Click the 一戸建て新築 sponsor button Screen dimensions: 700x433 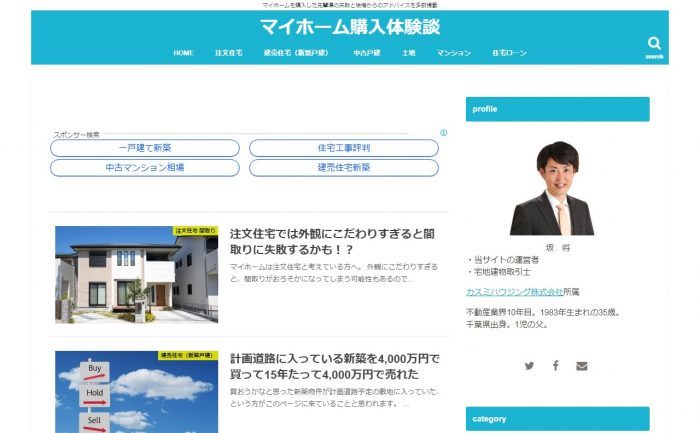click(x=145, y=148)
